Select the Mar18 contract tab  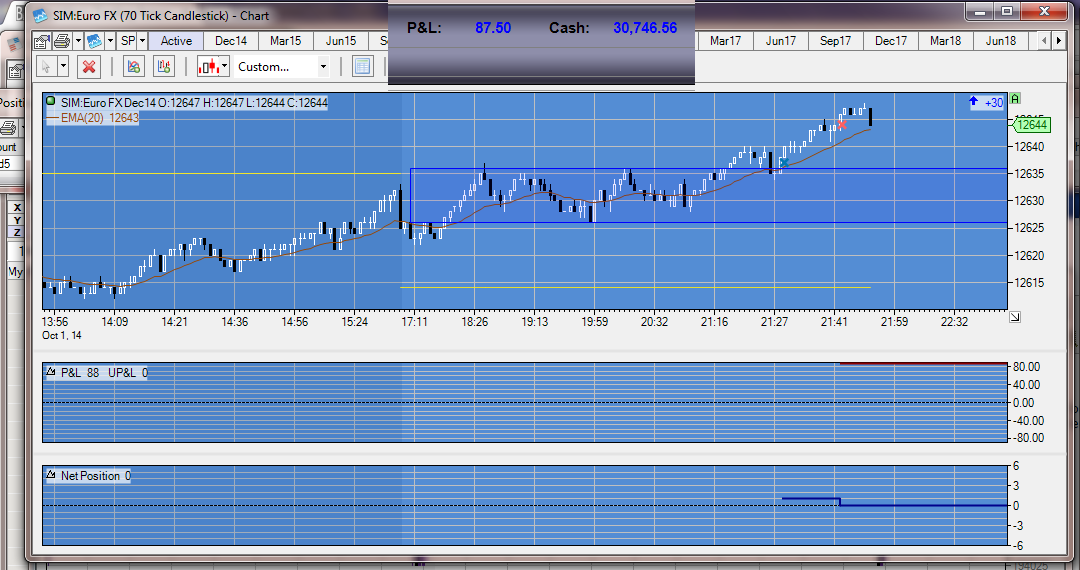click(x=946, y=41)
